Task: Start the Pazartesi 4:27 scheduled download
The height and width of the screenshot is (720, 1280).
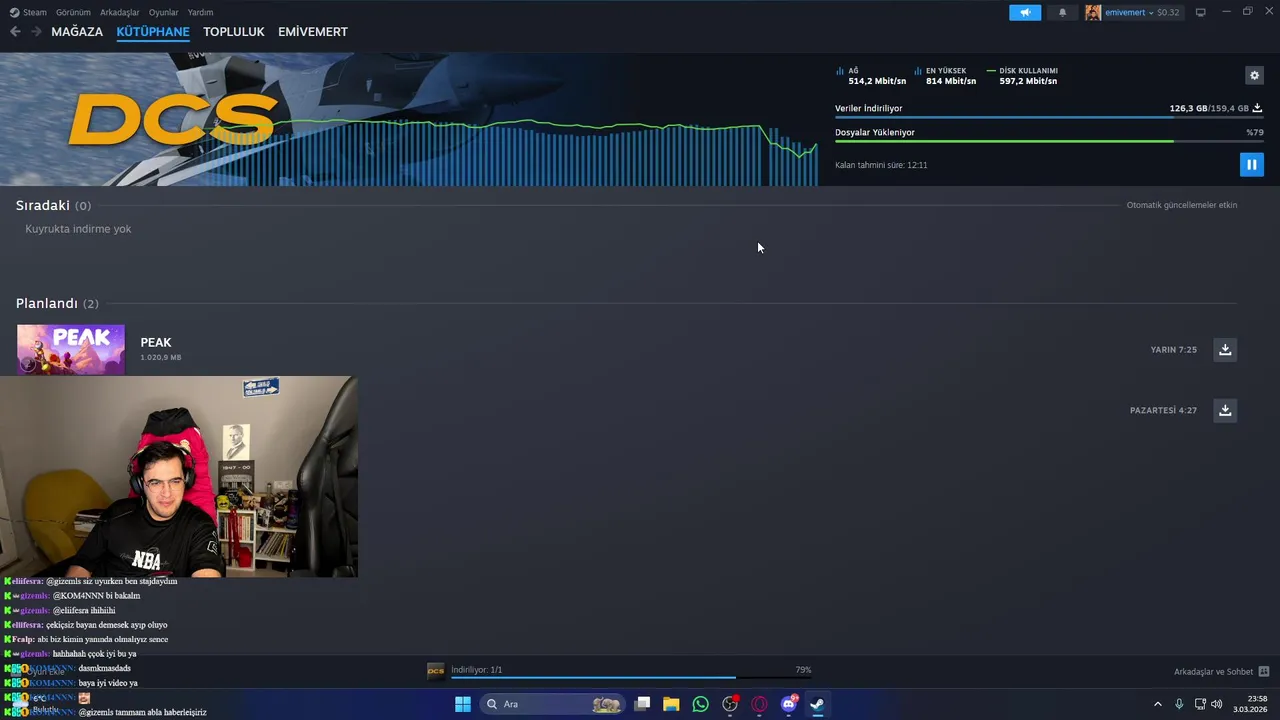Action: click(1225, 410)
